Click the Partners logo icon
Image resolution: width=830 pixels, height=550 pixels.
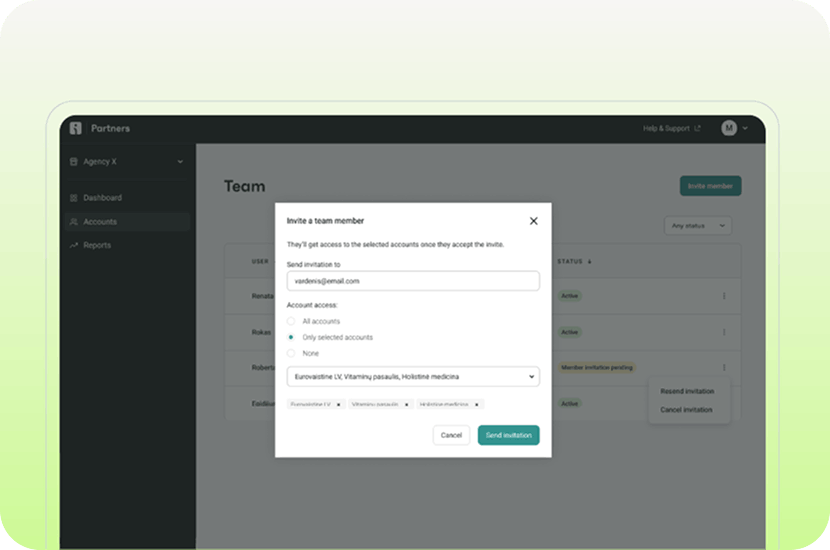pos(76,128)
